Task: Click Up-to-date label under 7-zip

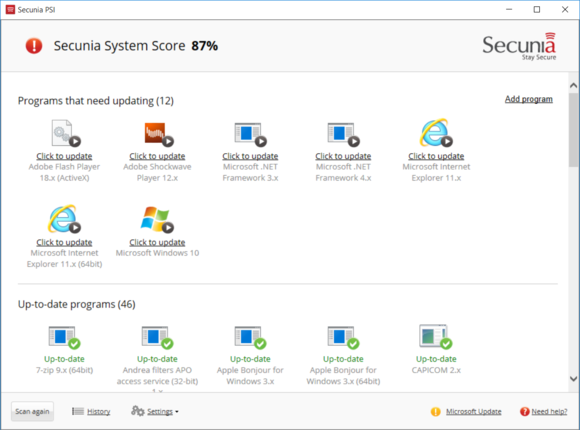Action: pos(64,359)
